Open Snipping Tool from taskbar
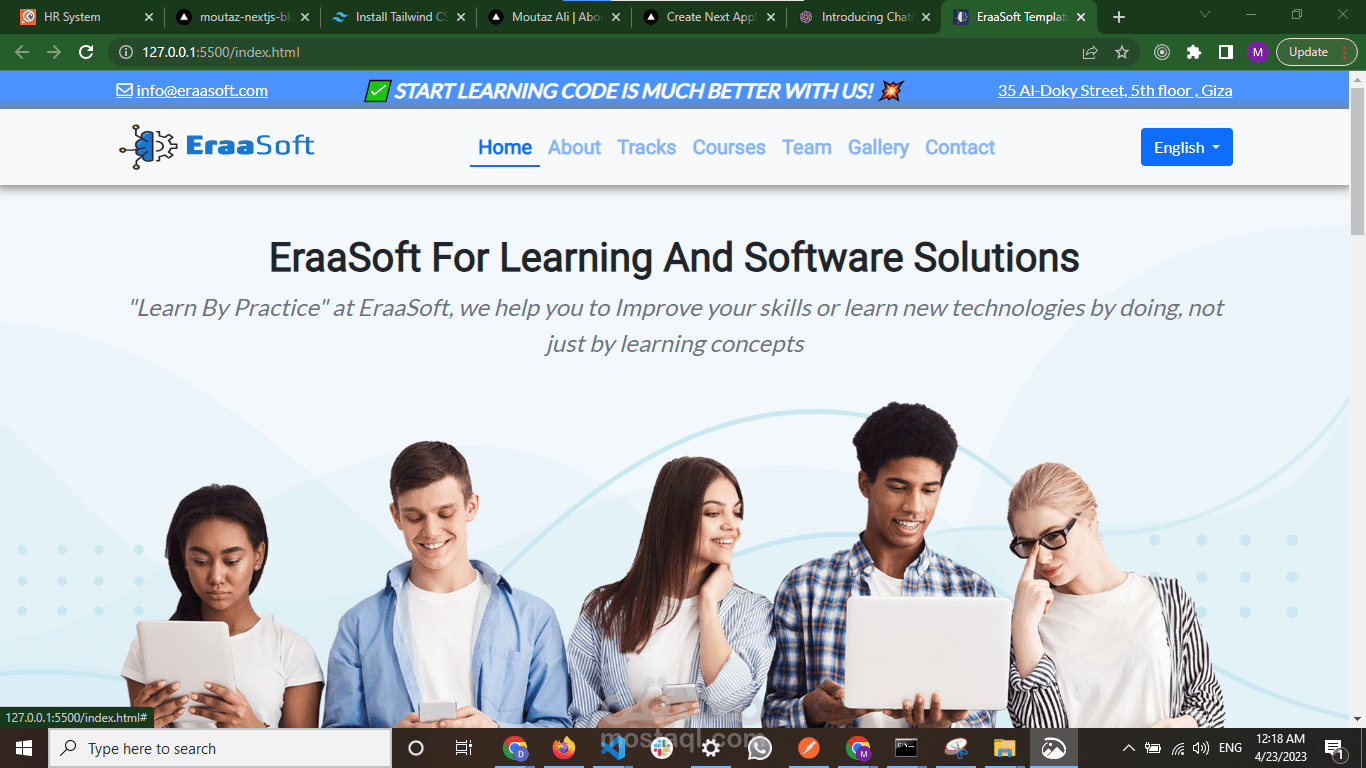The height and width of the screenshot is (768, 1366). (x=956, y=748)
